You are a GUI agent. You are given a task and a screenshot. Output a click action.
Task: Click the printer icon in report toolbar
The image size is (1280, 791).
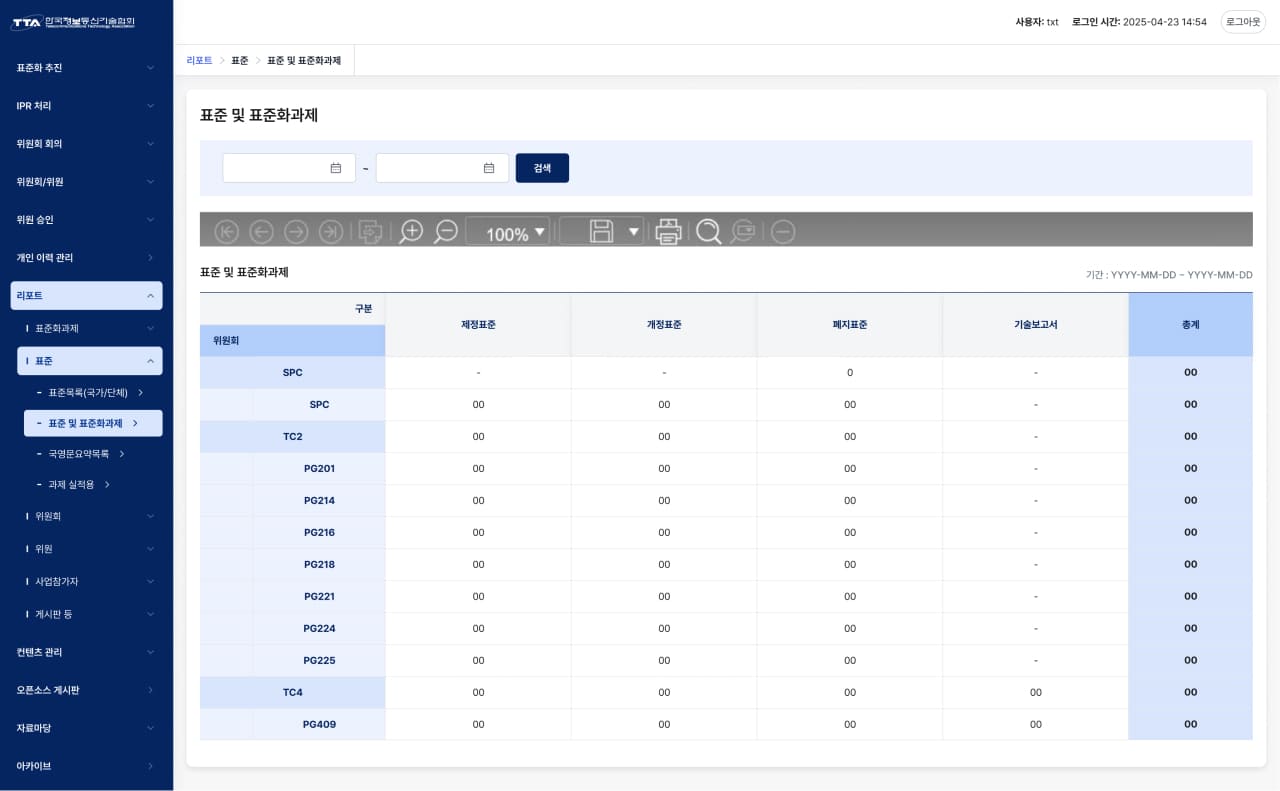click(668, 232)
